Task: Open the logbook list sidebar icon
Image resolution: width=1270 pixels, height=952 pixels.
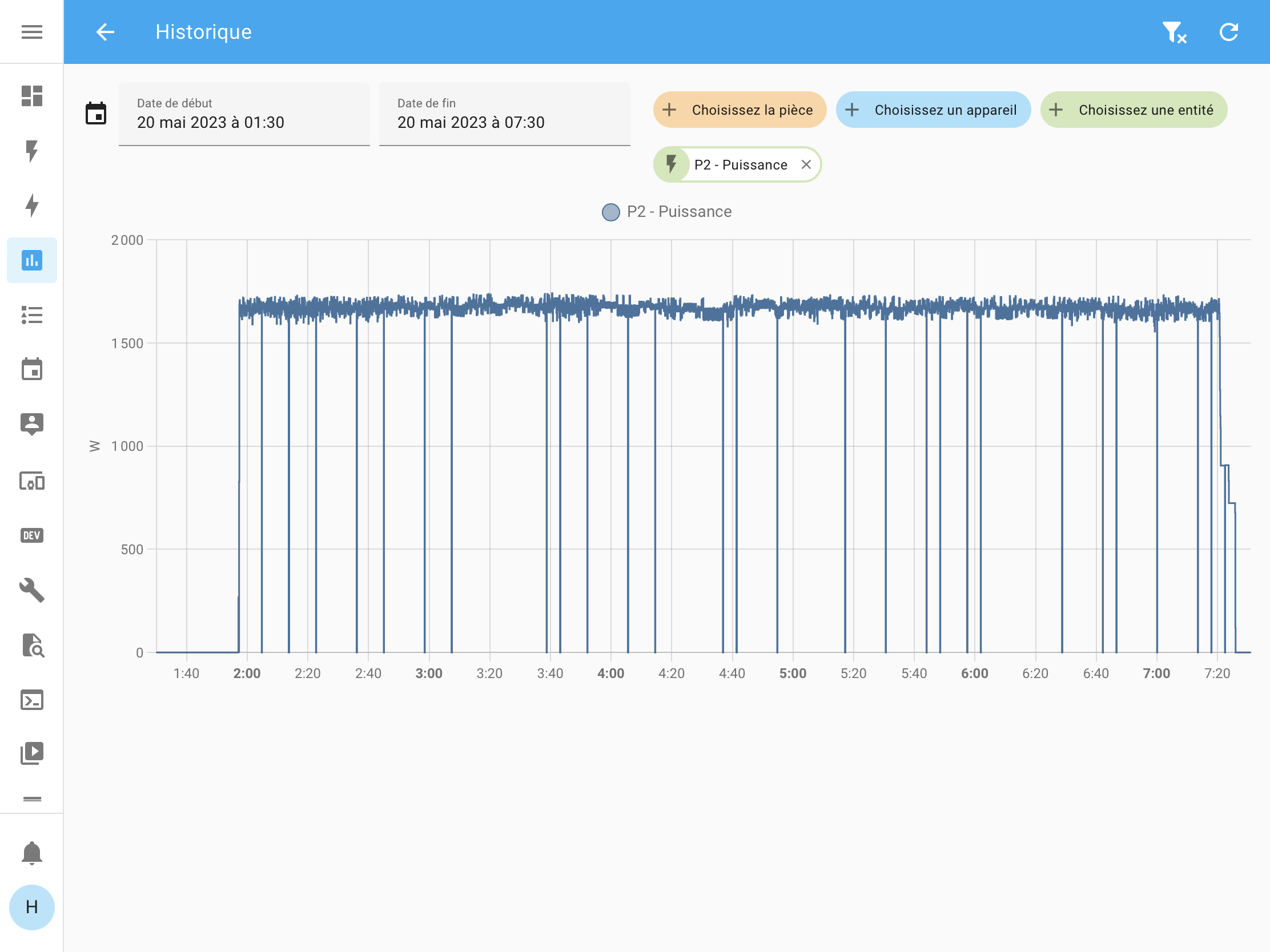Action: (31, 314)
